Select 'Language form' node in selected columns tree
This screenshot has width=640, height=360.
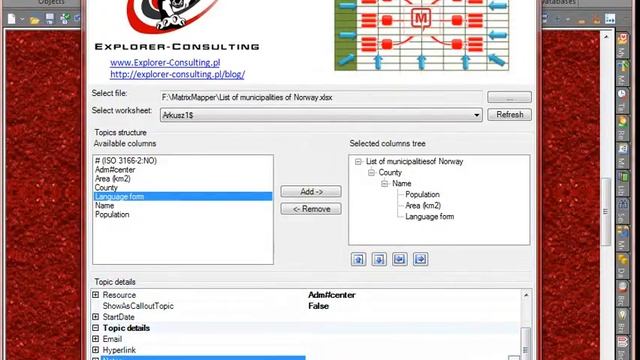tap(429, 217)
